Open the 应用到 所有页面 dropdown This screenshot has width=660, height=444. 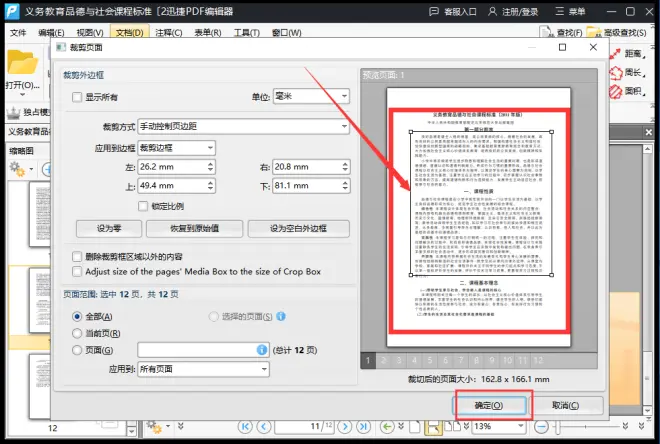(x=203, y=369)
